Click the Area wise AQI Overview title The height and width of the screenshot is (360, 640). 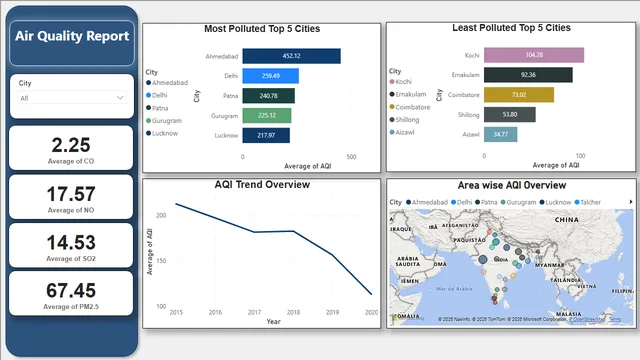(512, 185)
